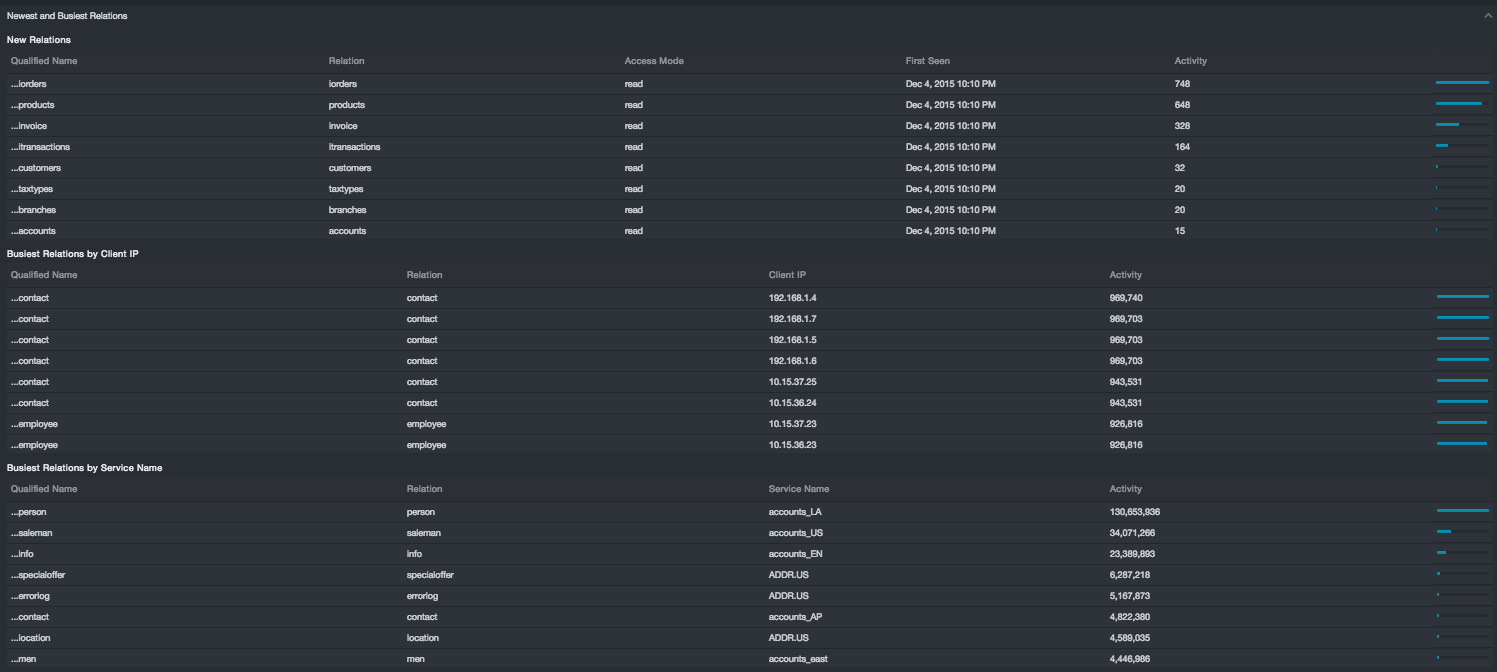Viewport: 1497px width, 672px height.
Task: Click the Activity header in New Relations
Action: pyautogui.click(x=1190, y=61)
